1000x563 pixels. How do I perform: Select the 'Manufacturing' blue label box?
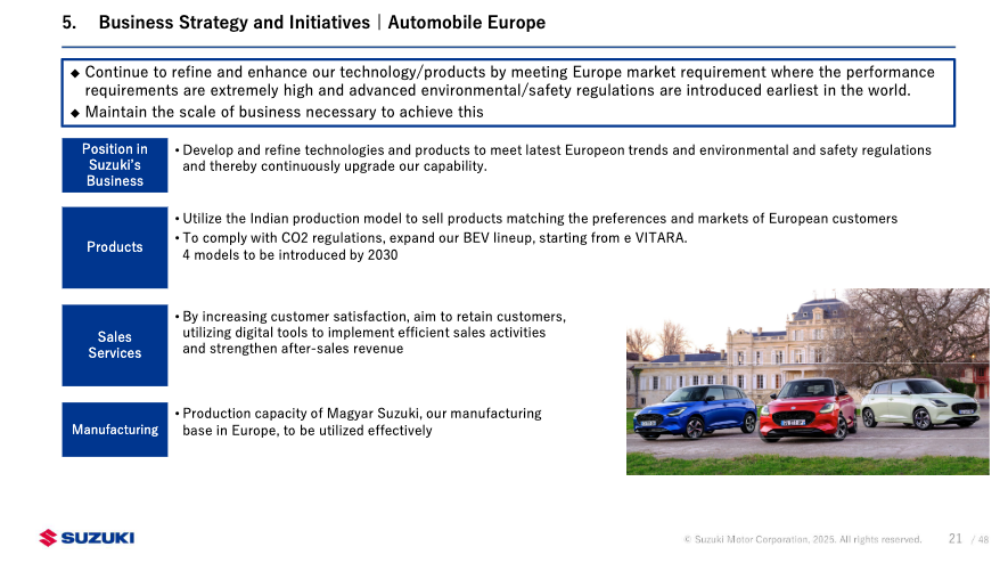tap(115, 430)
